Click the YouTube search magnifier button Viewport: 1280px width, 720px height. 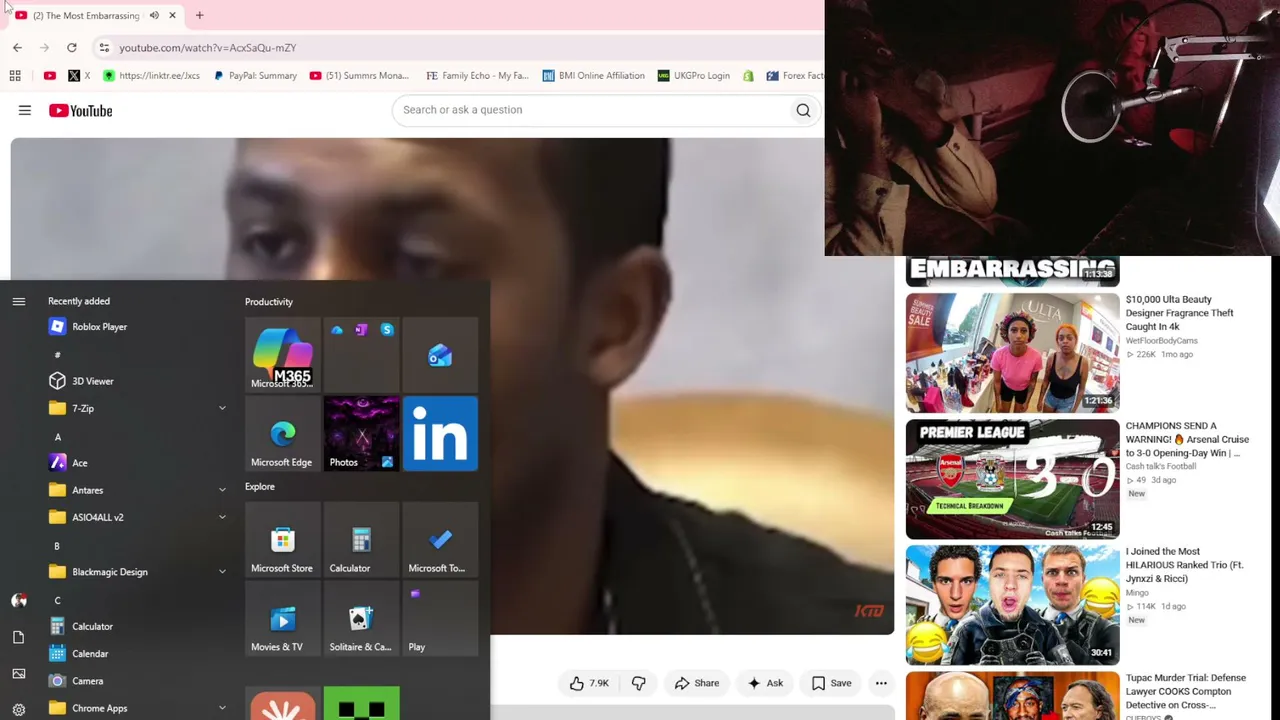click(x=803, y=110)
